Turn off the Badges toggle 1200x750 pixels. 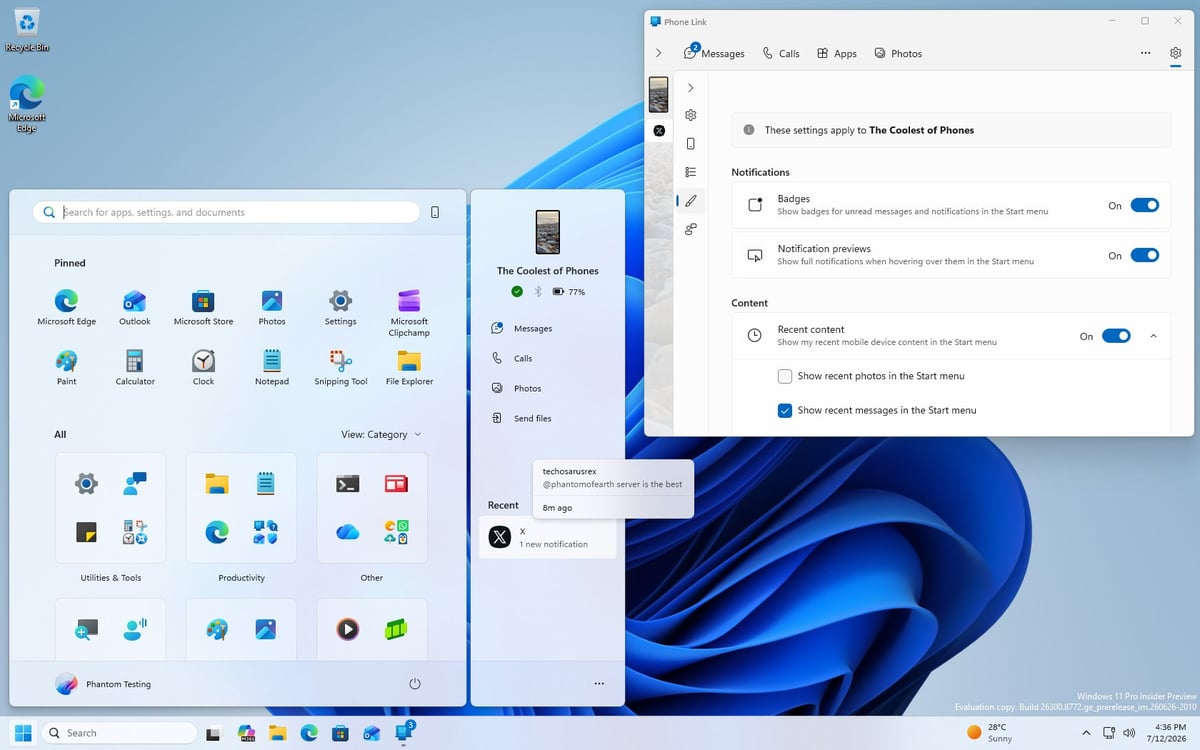pos(1144,205)
